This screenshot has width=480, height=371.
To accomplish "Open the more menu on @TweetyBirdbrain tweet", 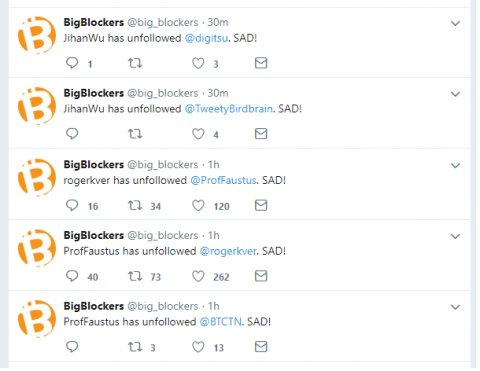I will click(455, 94).
